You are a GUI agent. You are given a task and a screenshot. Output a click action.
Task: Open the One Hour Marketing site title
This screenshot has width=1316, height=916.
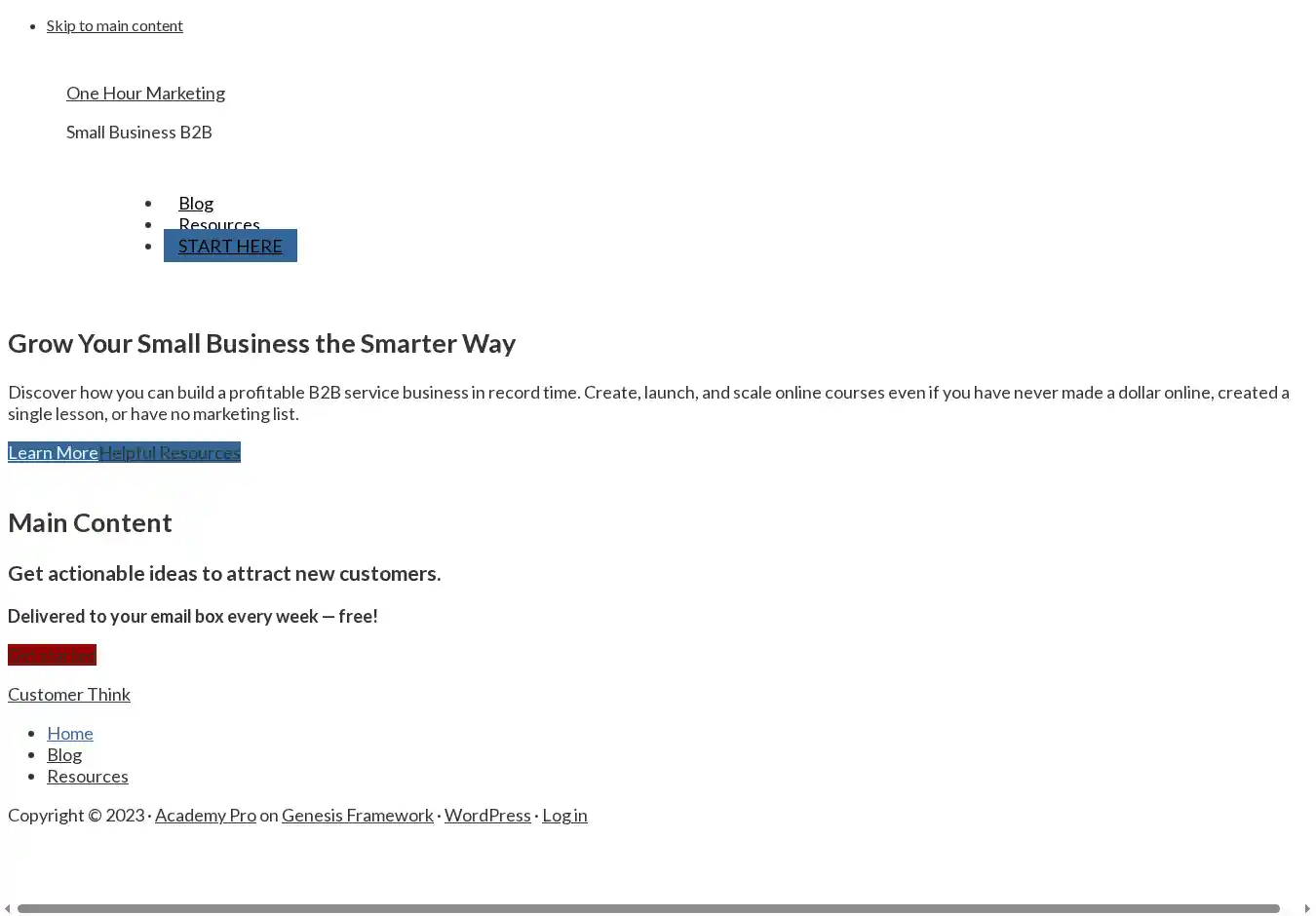145,94
